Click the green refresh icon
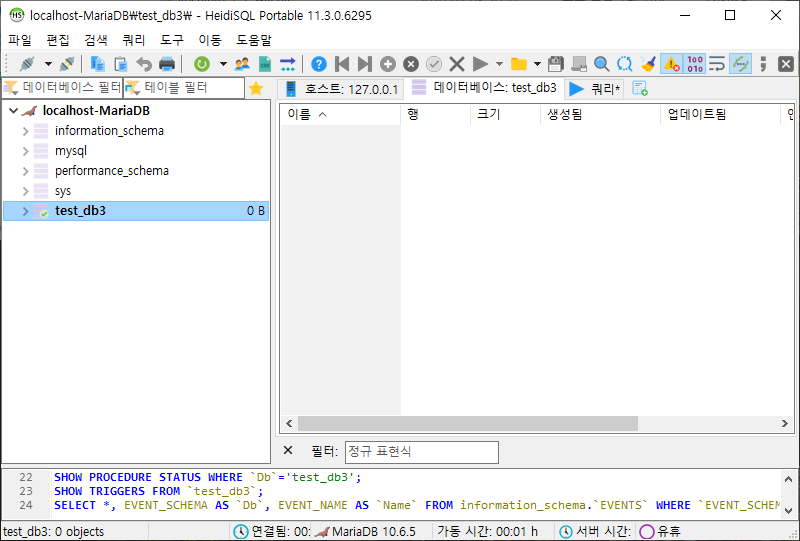Viewport: 800px width, 541px height. click(202, 64)
